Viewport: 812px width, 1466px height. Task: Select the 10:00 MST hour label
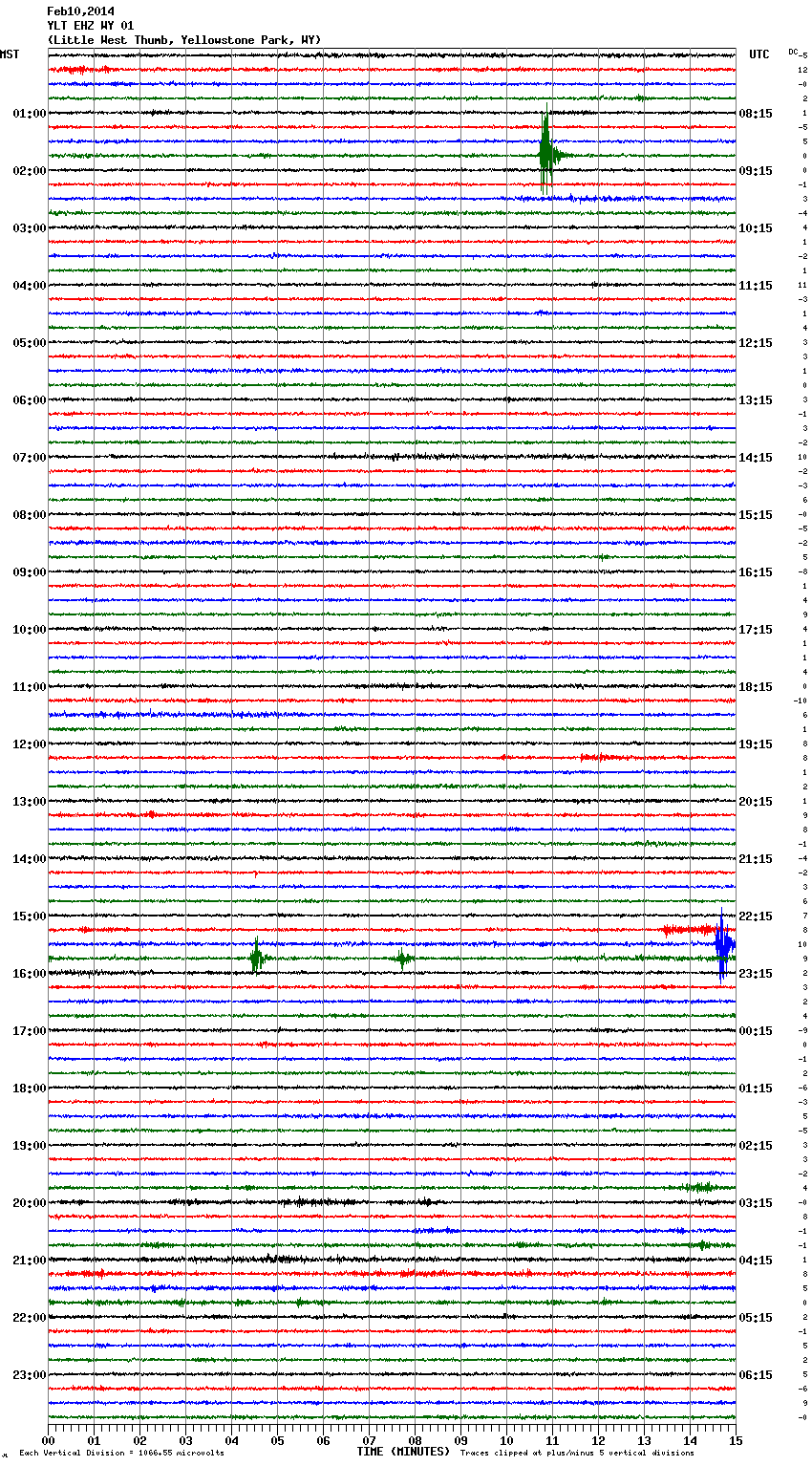tap(30, 630)
